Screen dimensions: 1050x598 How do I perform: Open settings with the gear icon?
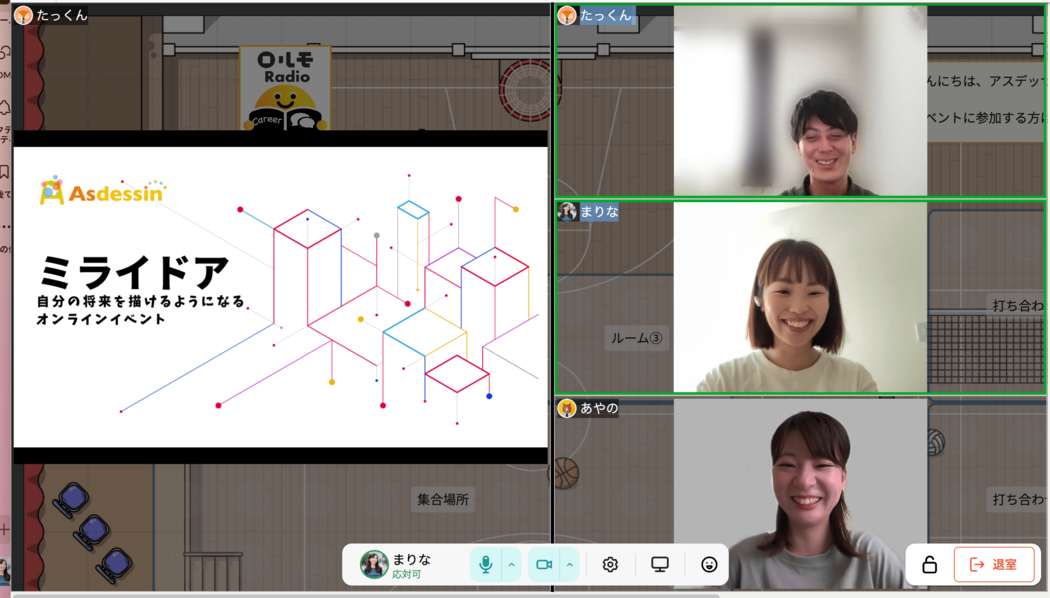(610, 565)
